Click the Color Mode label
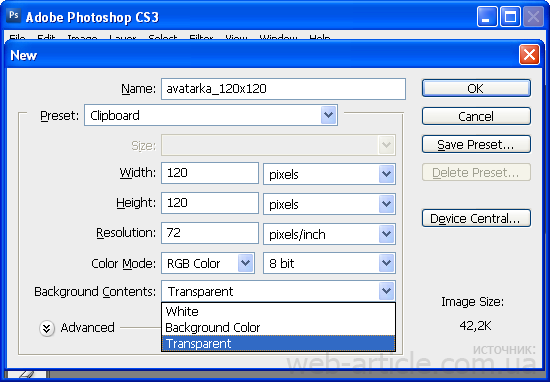The width and height of the screenshot is (550, 383). click(123, 263)
